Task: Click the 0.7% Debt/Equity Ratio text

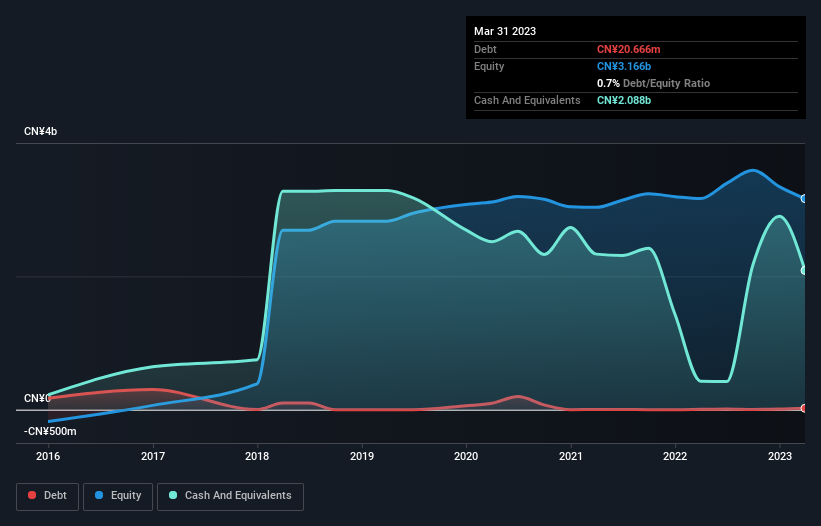Action: (653, 83)
